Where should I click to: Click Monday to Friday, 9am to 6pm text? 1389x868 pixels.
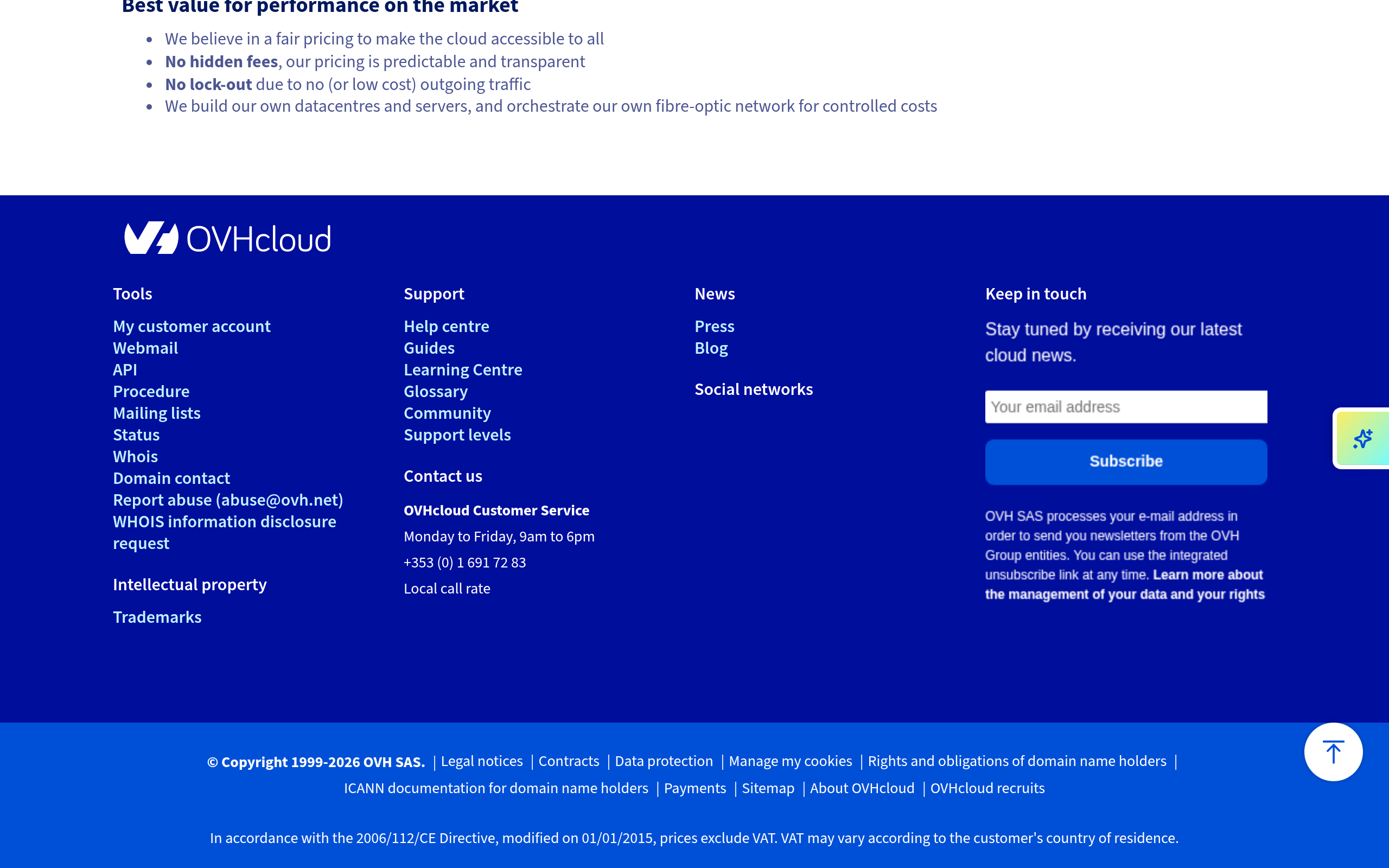pos(499,537)
